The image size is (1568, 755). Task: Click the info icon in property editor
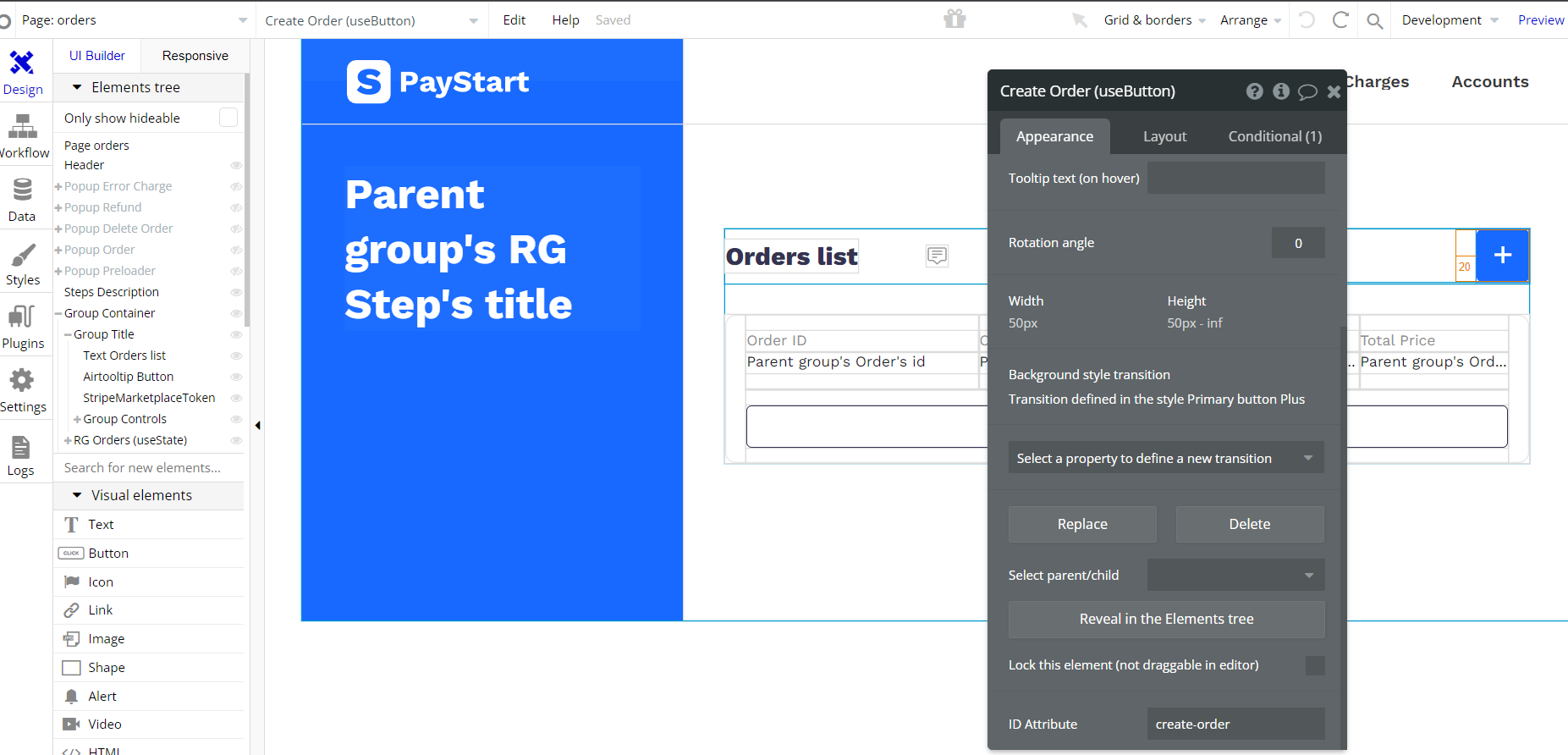point(1281,91)
